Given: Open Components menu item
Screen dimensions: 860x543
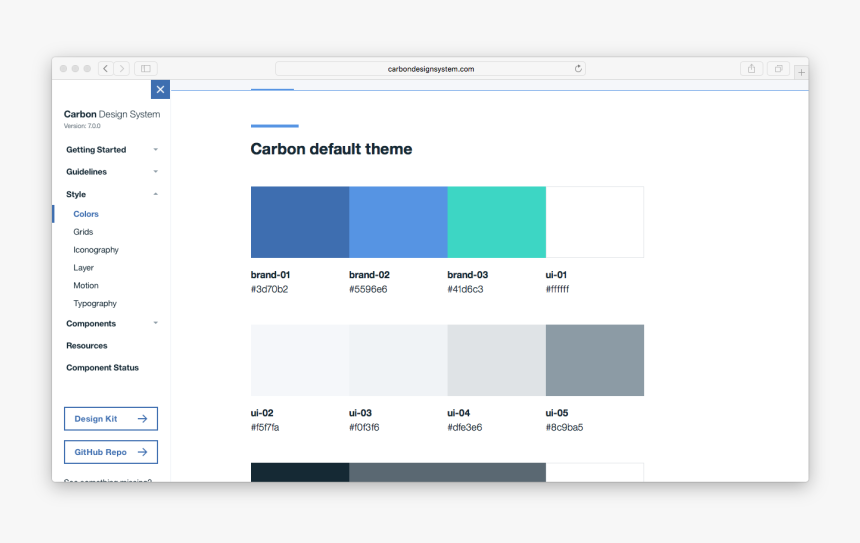Looking at the screenshot, I should [x=91, y=324].
